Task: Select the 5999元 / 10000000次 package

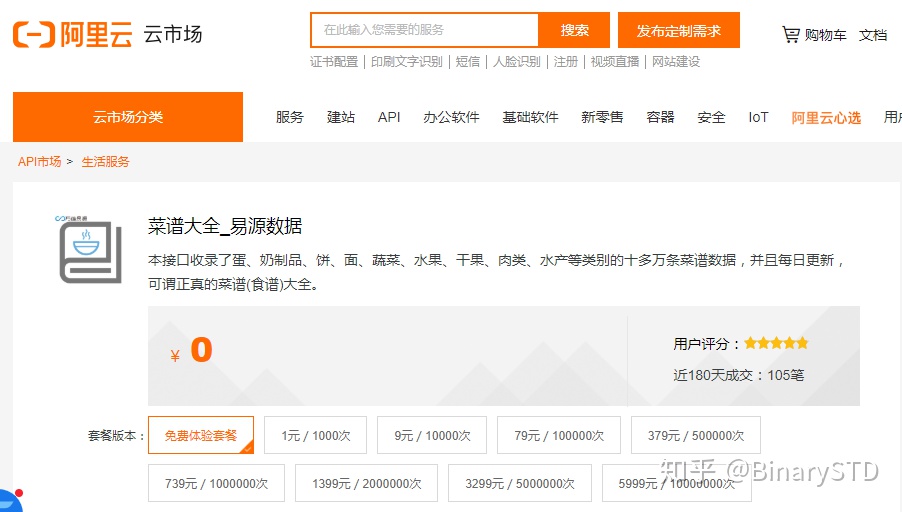Action: (676, 483)
